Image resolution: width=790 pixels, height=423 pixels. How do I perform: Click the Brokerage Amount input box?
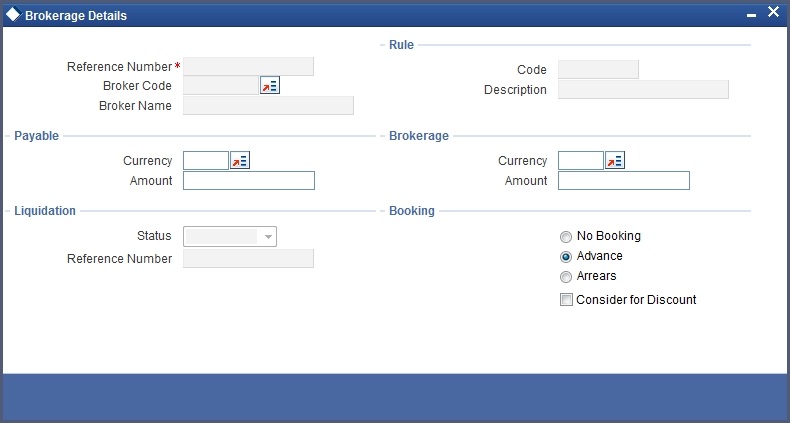[x=624, y=180]
